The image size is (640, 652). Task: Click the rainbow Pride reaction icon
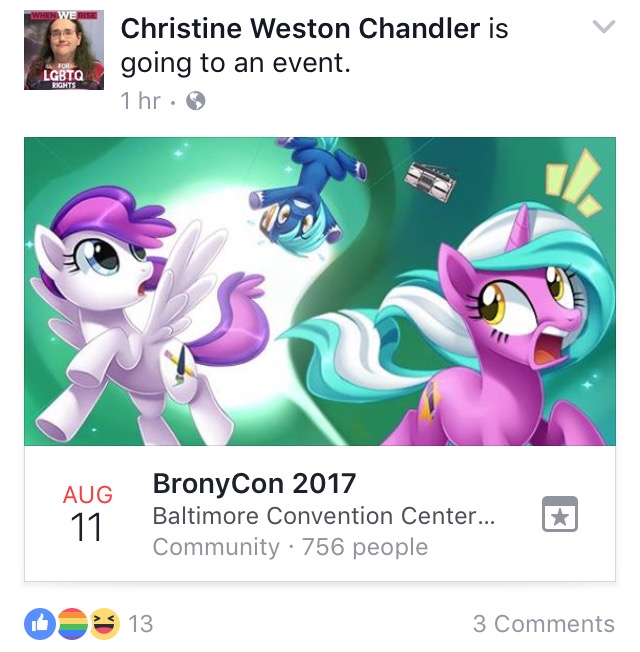coord(72,624)
